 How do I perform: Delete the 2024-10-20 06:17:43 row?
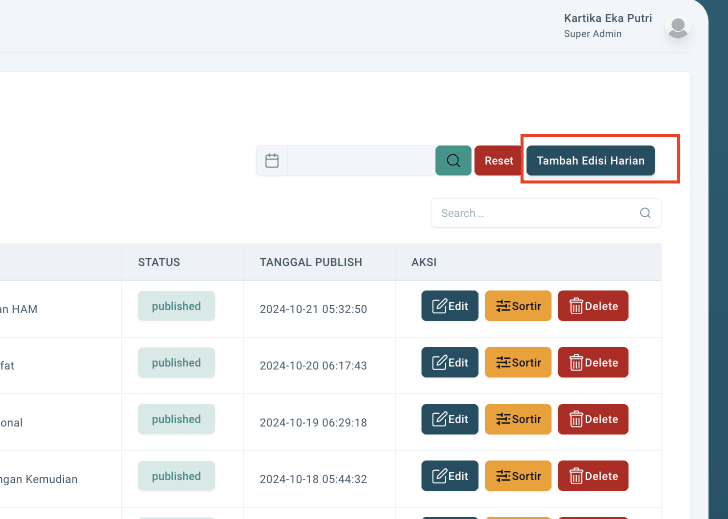[593, 363]
